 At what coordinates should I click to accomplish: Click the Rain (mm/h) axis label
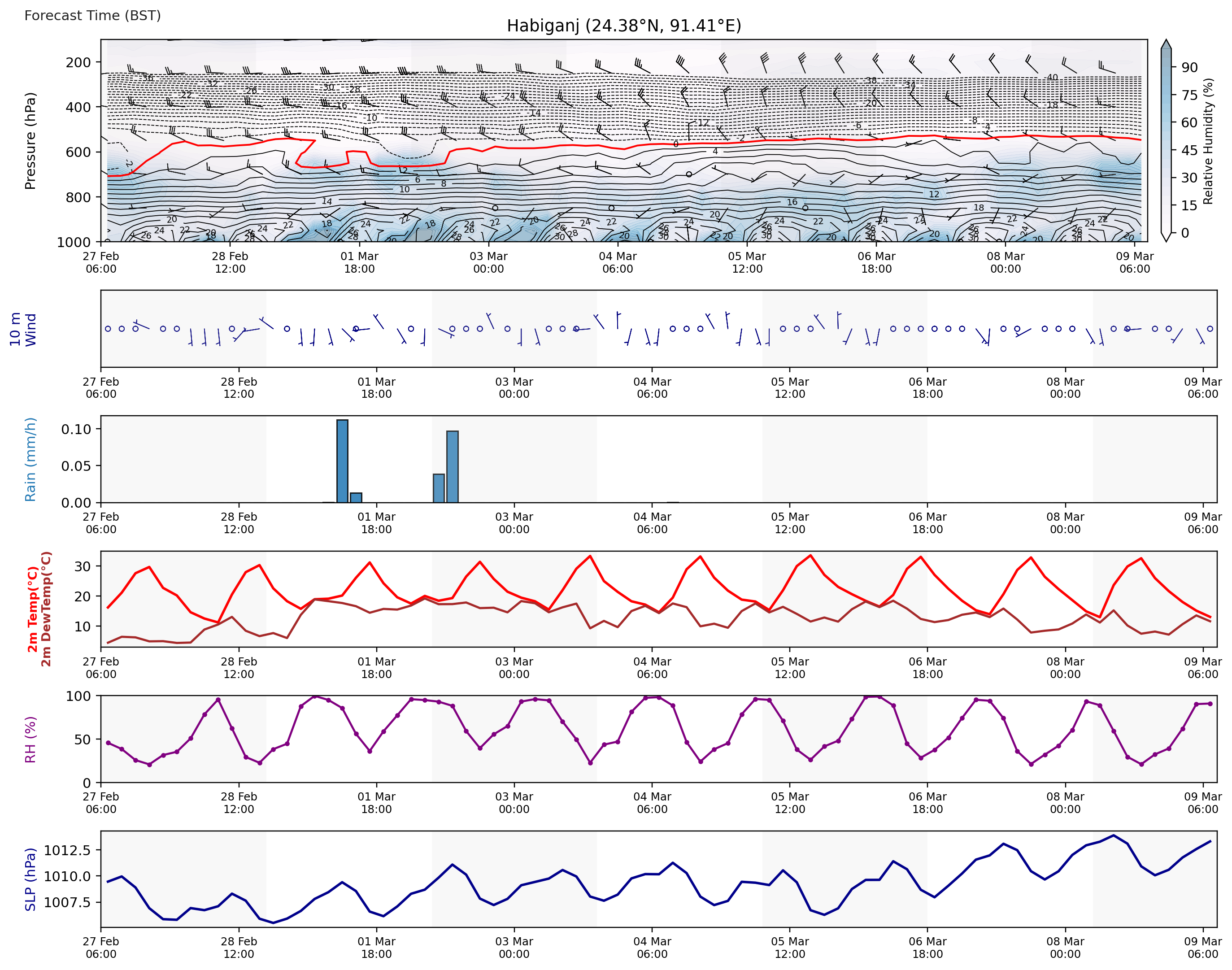click(x=30, y=460)
